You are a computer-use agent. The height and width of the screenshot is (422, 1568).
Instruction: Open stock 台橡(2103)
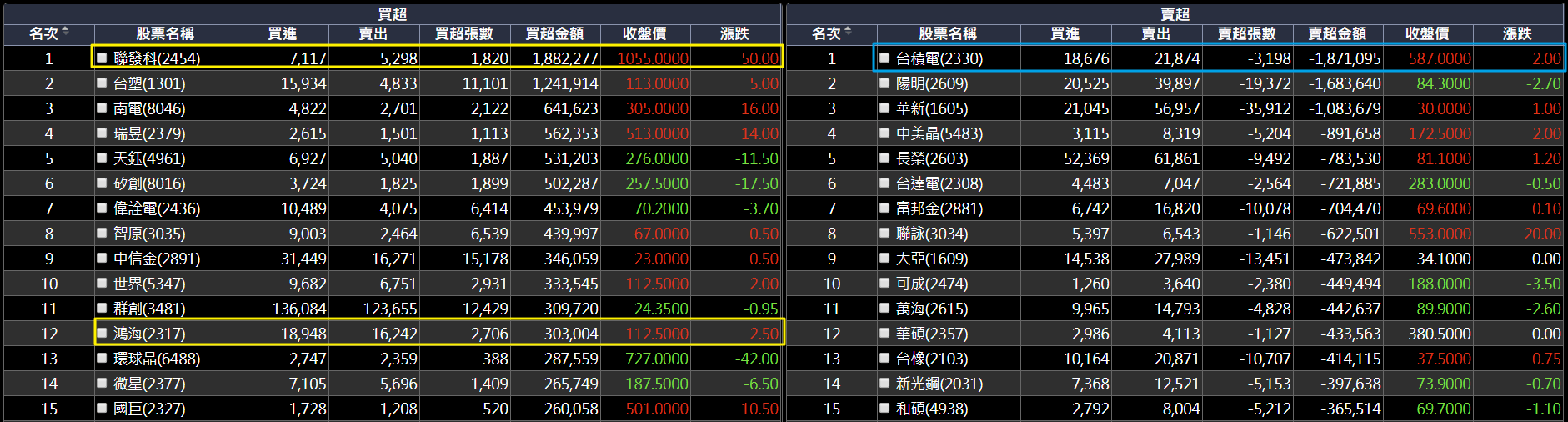pos(932,359)
